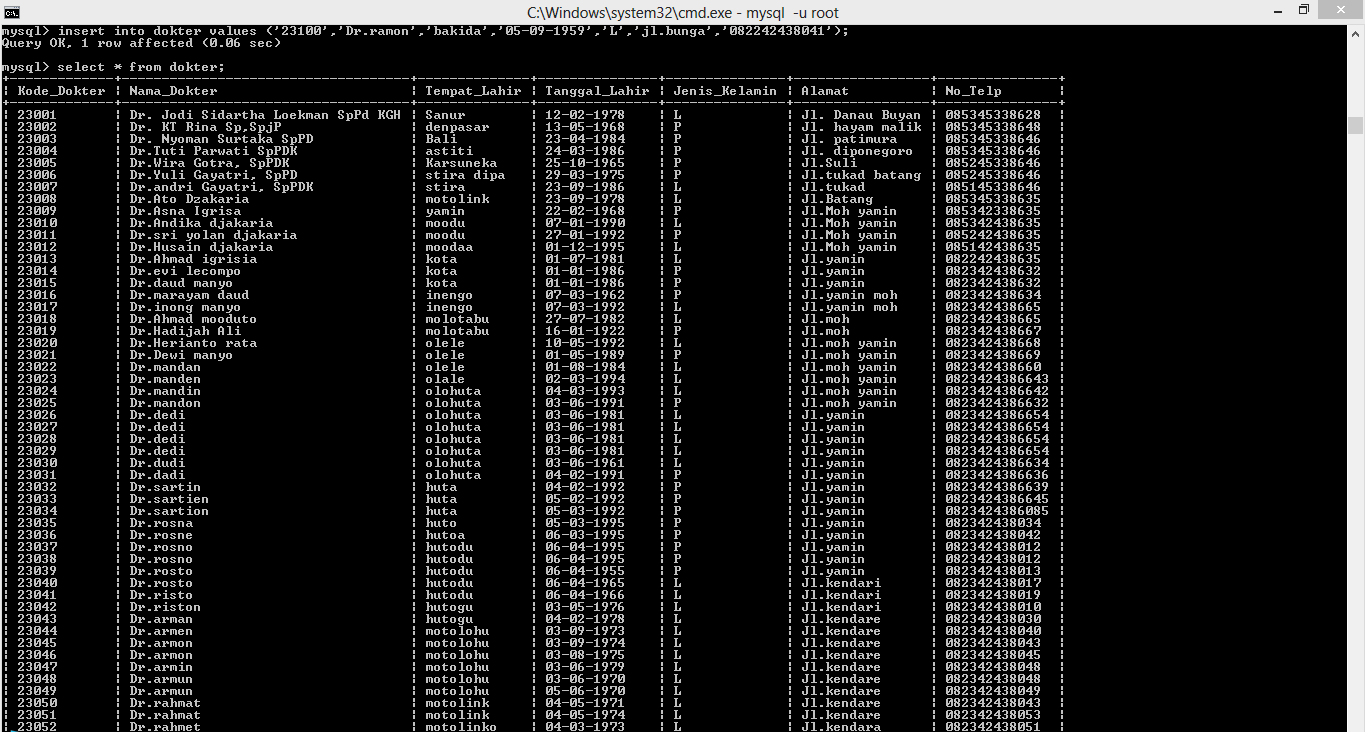Click the Query OK result line

click(x=141, y=43)
